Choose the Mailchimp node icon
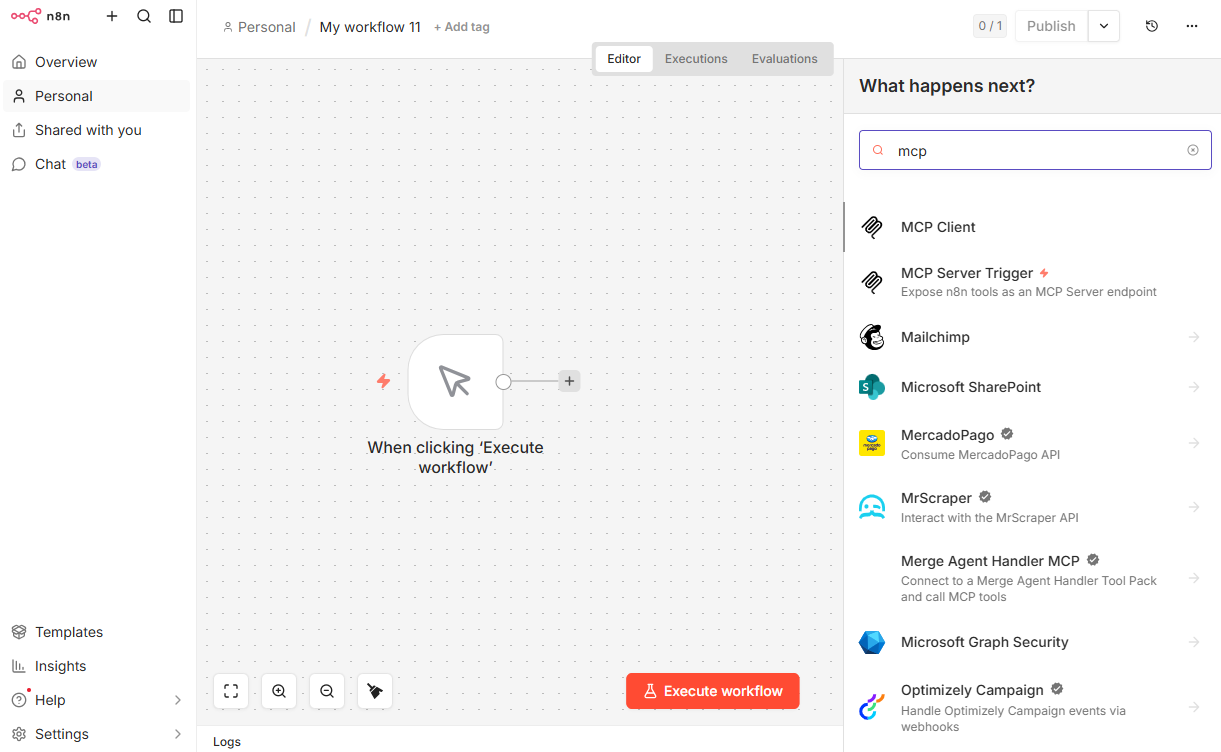The image size is (1221, 752). [872, 337]
